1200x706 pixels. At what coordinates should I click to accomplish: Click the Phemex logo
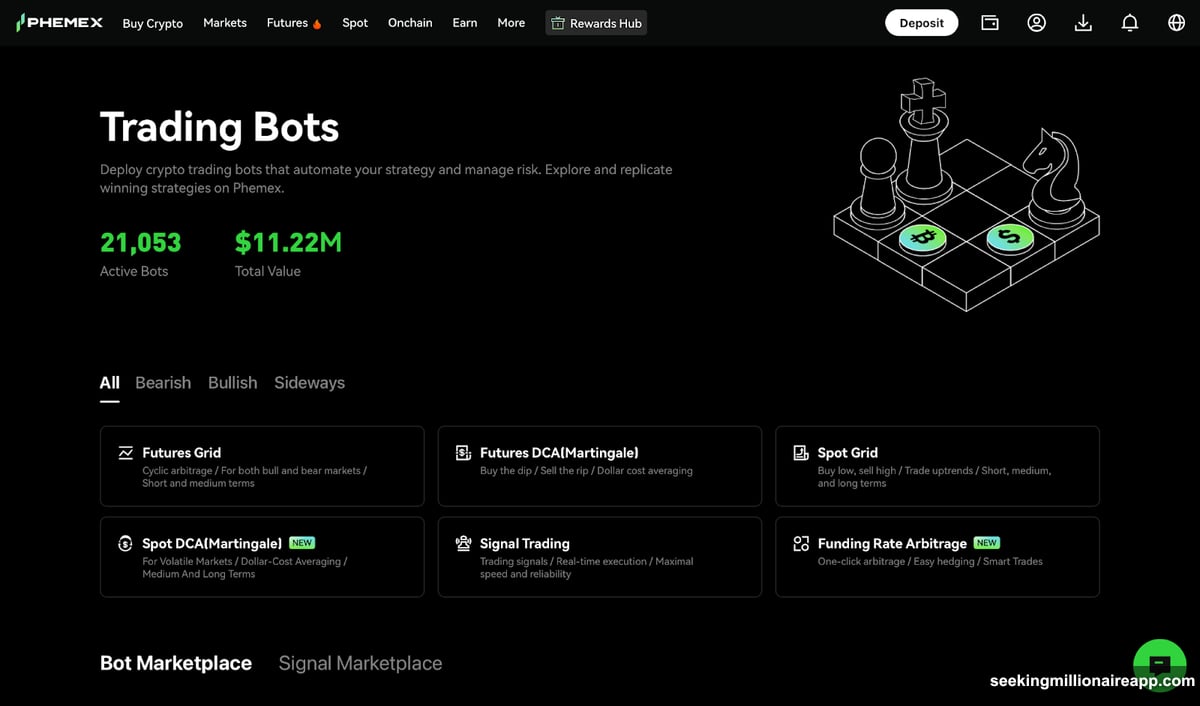(x=60, y=22)
